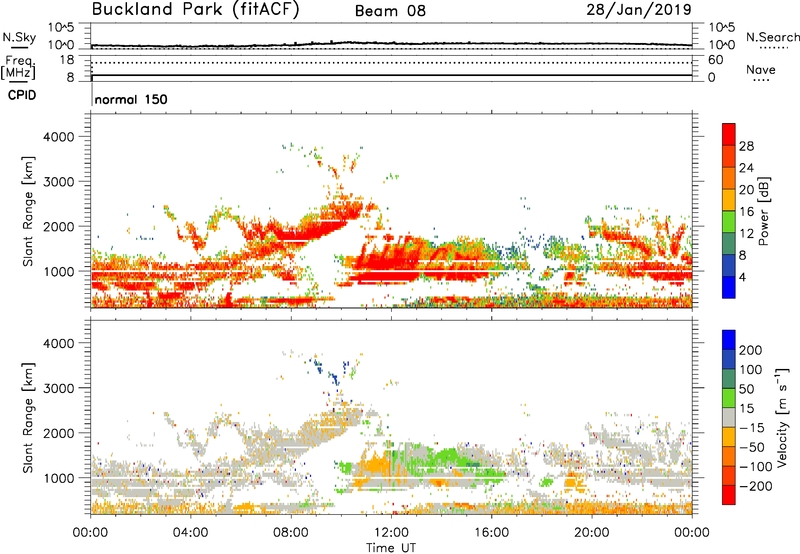Click the '20:00' time tick label

pos(592,533)
